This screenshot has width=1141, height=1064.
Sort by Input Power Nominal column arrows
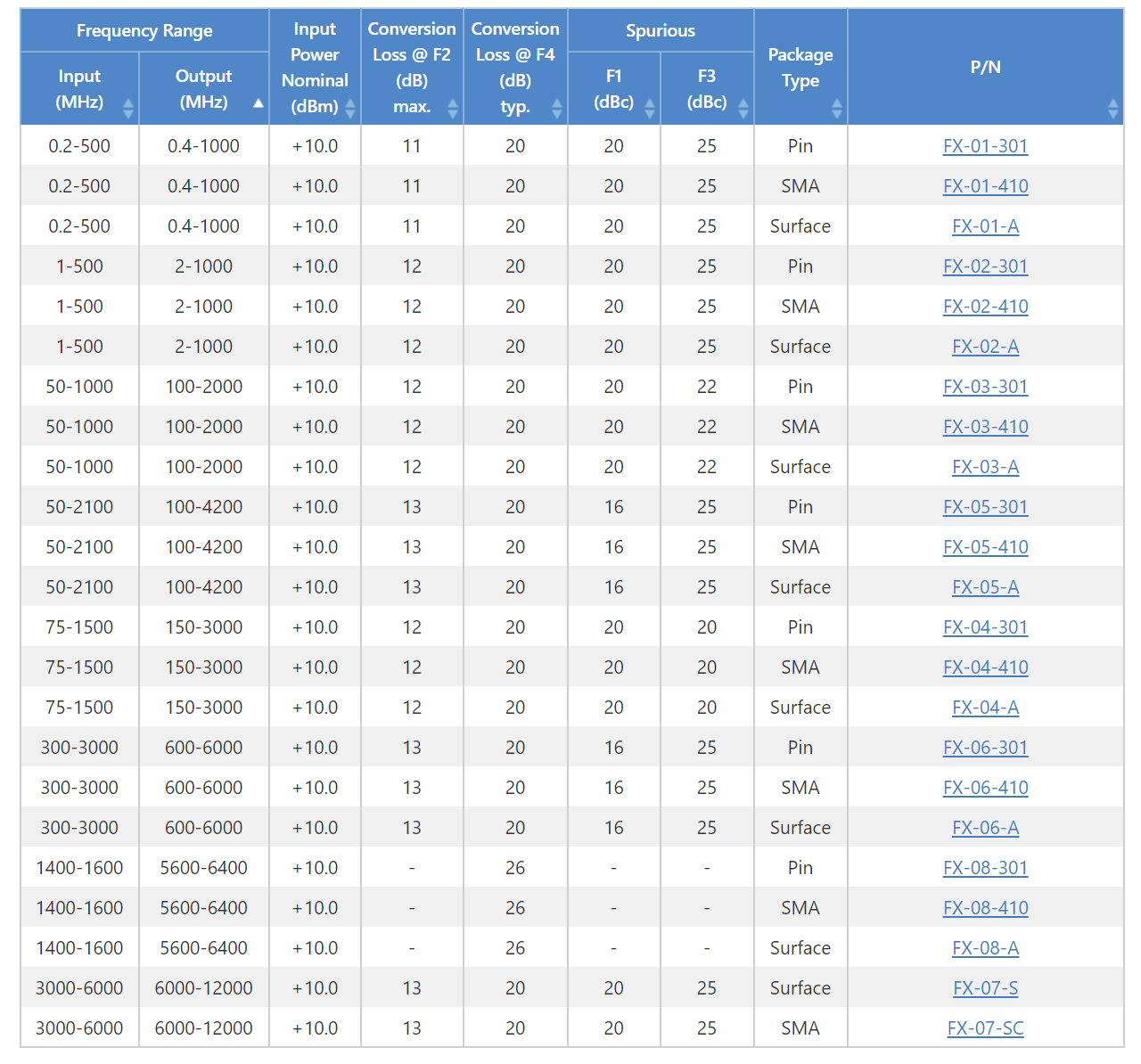pyautogui.click(x=350, y=109)
